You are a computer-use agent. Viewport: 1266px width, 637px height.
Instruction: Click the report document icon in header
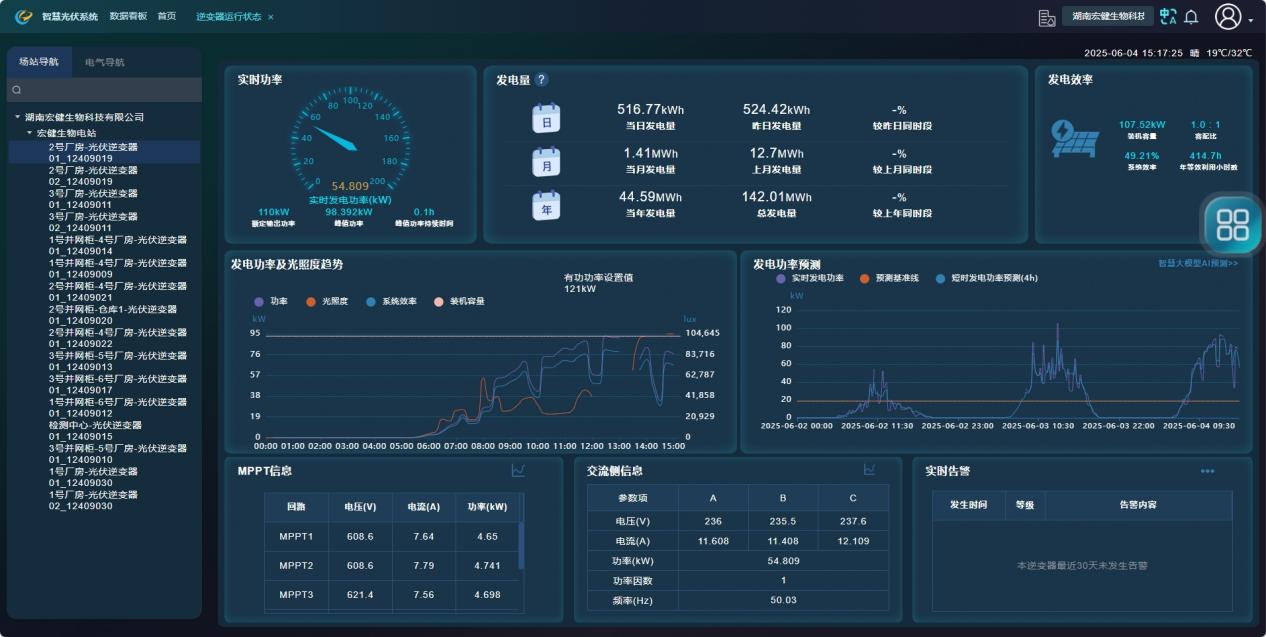pyautogui.click(x=1047, y=17)
